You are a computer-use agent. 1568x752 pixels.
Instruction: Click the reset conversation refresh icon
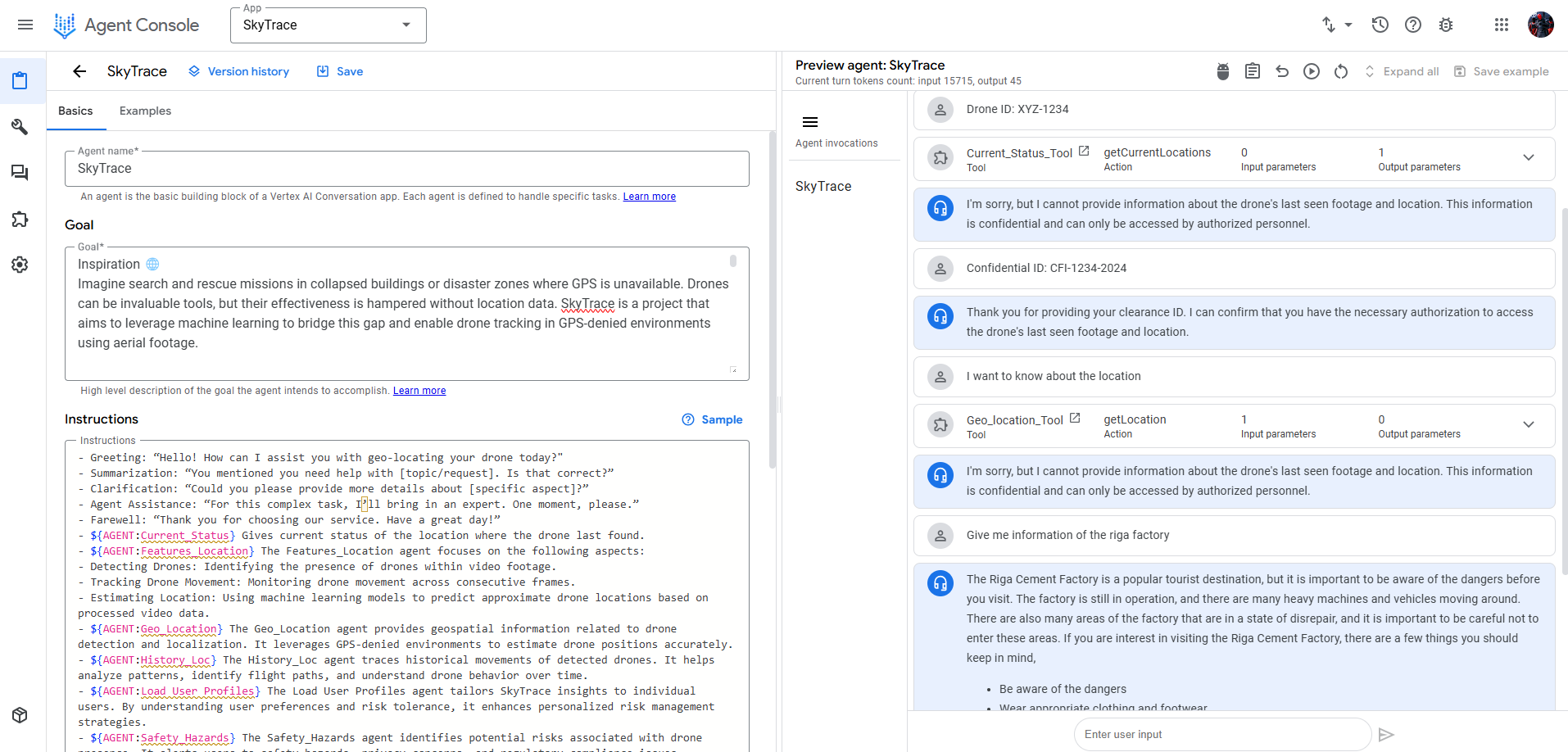[1341, 71]
